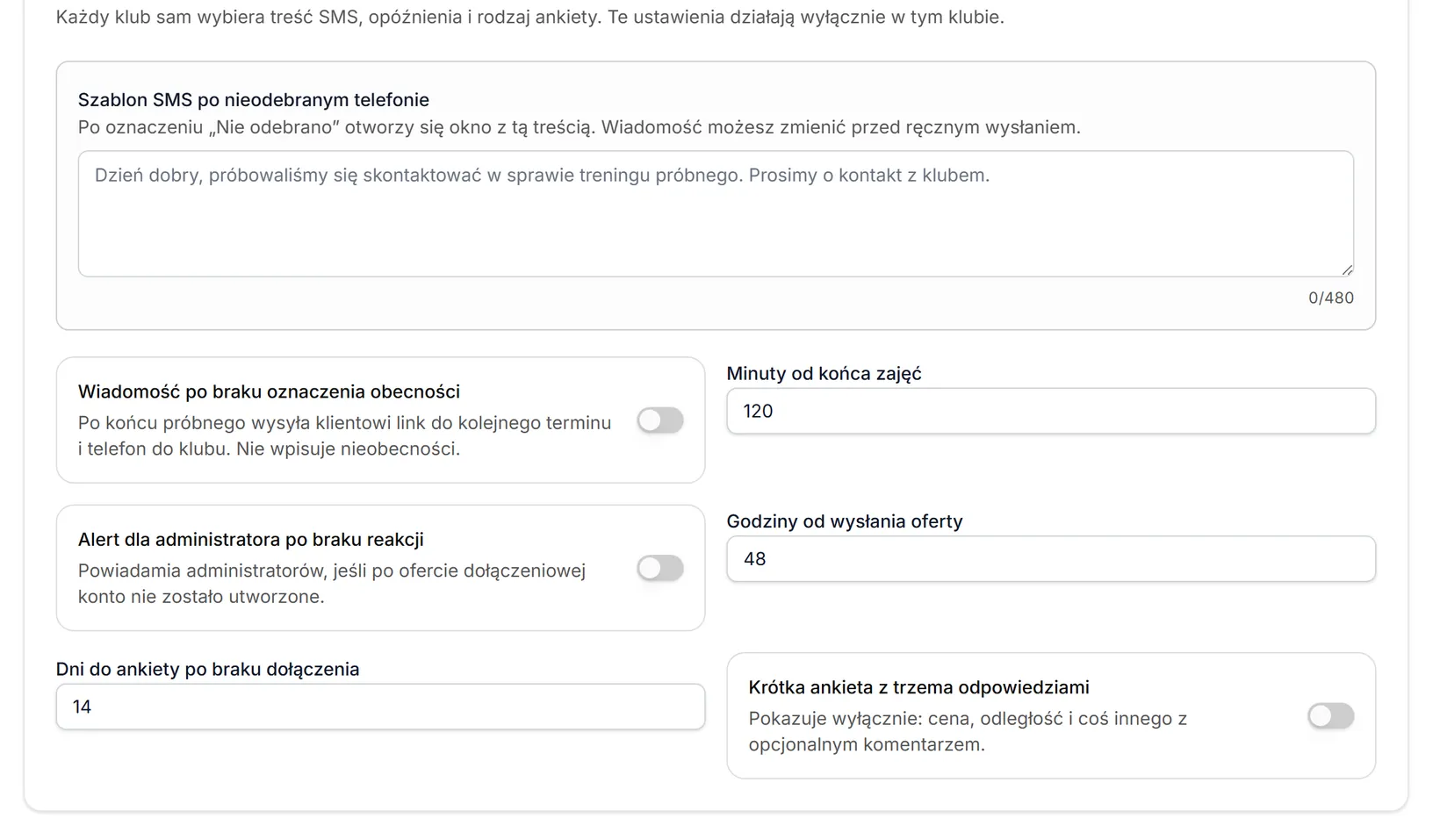Click the 'Godziny od wysłania oferty' label
The image size is (1440, 840).
coord(845,521)
